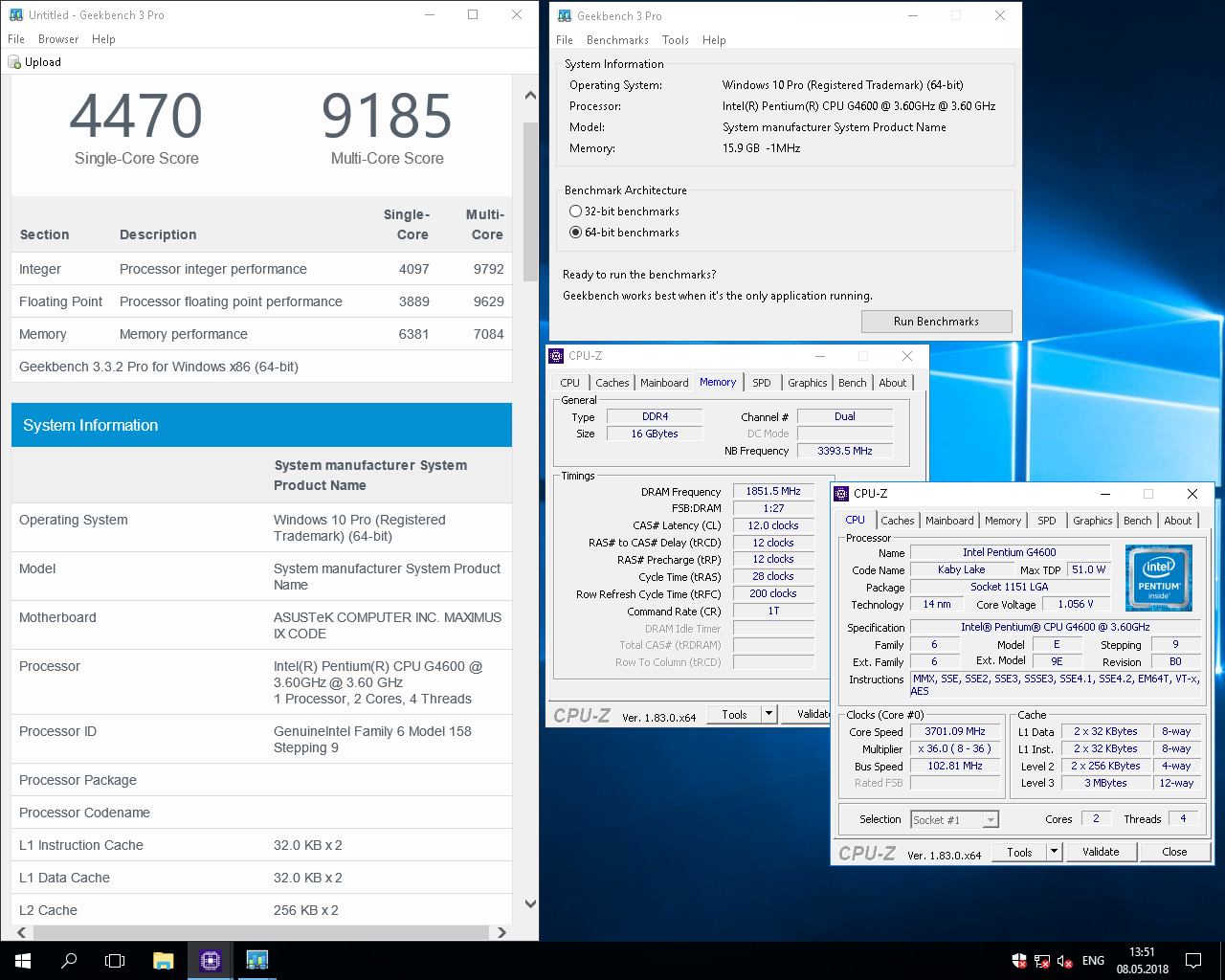
Task: Open File Explorer from taskbar
Action: point(163,960)
